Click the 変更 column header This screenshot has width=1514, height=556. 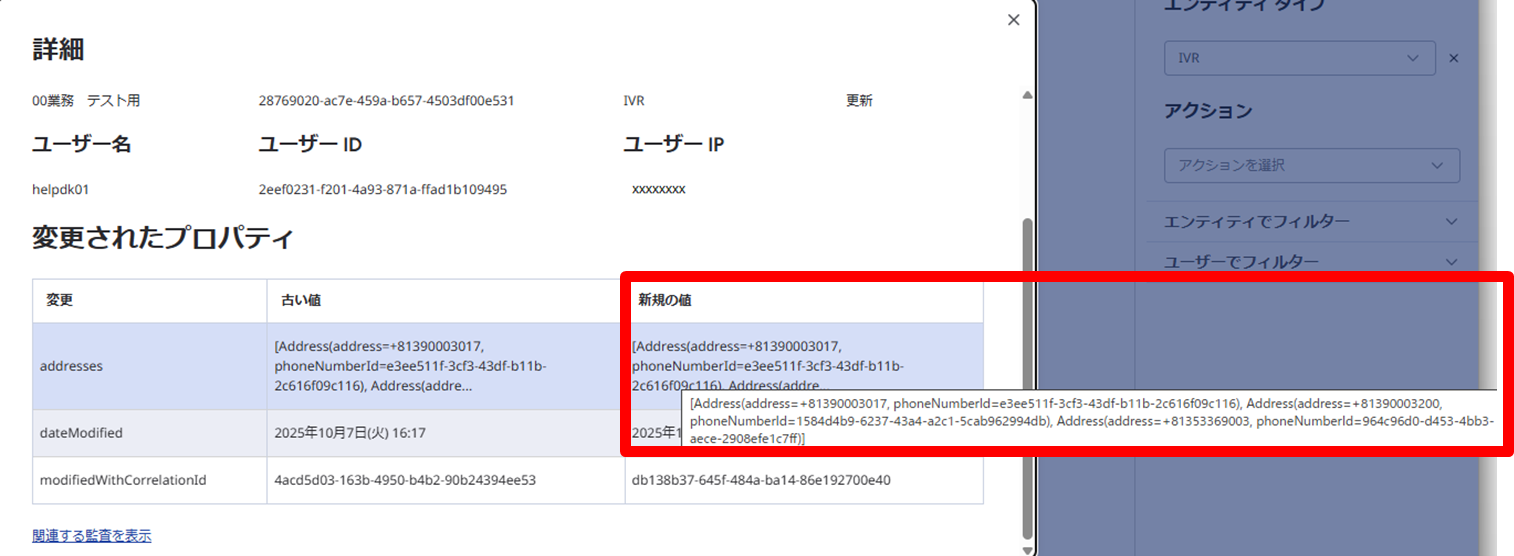[60, 300]
